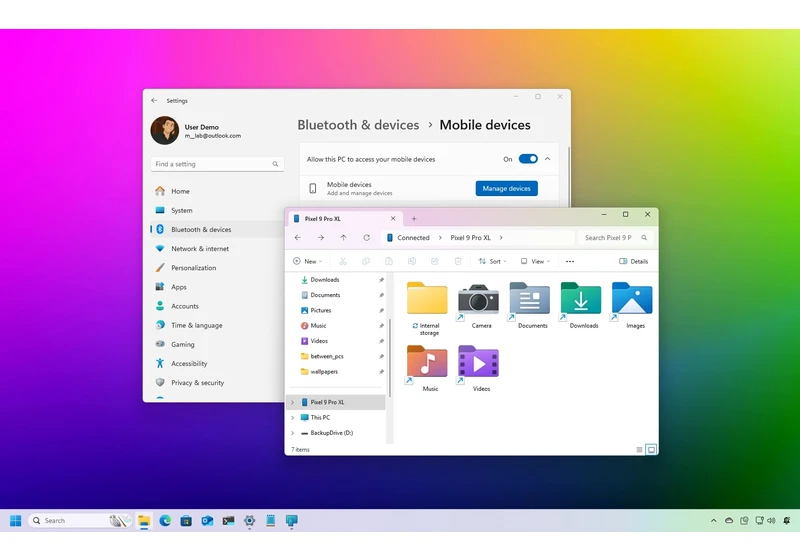
Task: Unpin Downloads from Quick access
Action: (381, 279)
